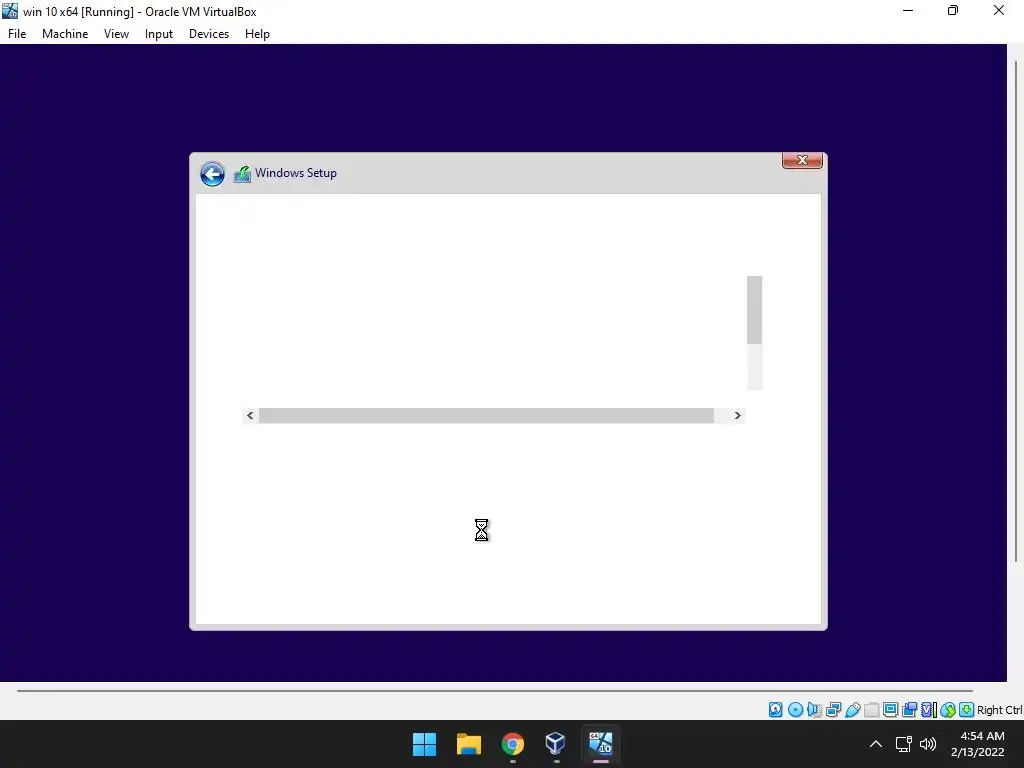1024x768 pixels.
Task: Open VirtualBox Manager from the taskbar
Action: click(556, 744)
